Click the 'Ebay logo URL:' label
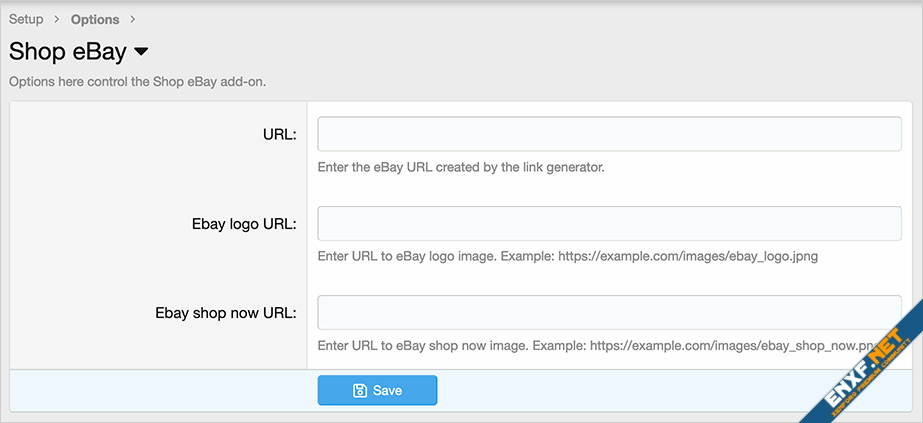The height and width of the screenshot is (423, 923). 243,224
